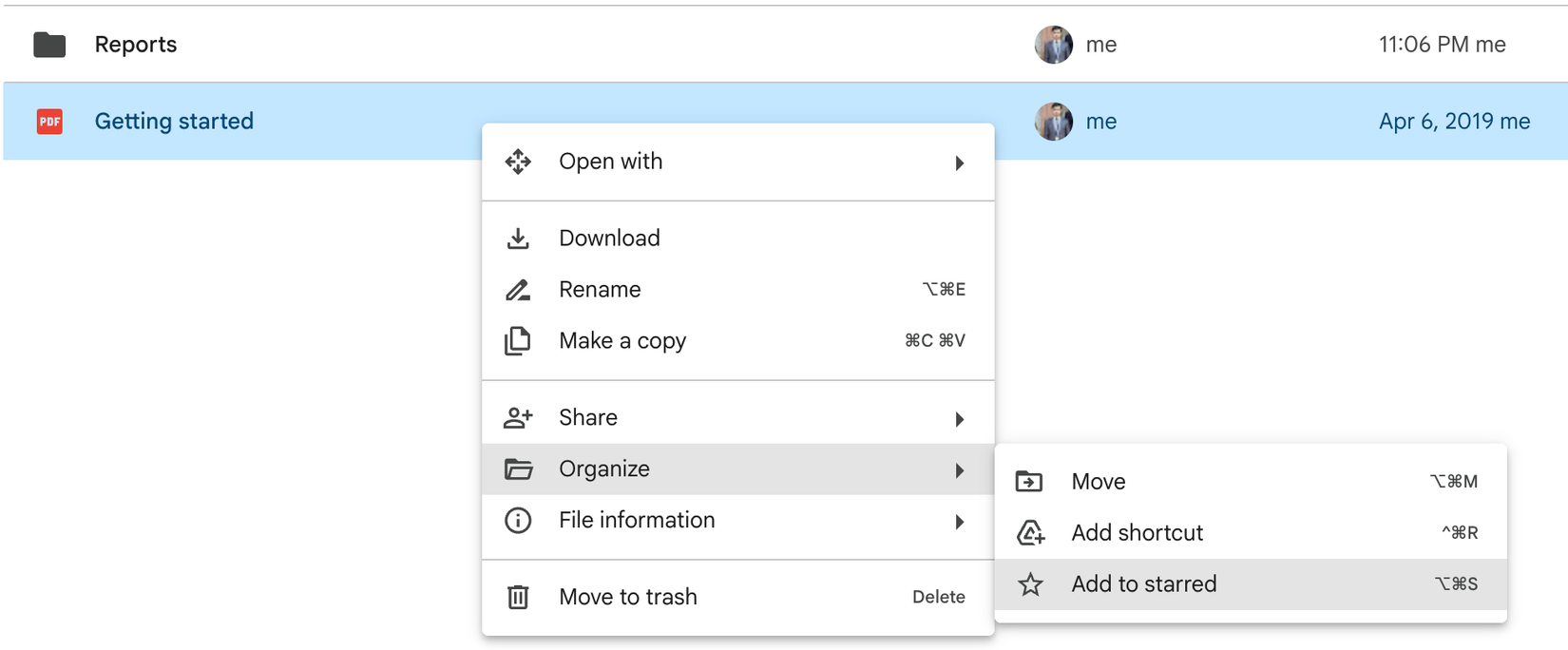Screen dimensions: 1568x650
Task: Click the star icon for Add to starred
Action: [1030, 584]
